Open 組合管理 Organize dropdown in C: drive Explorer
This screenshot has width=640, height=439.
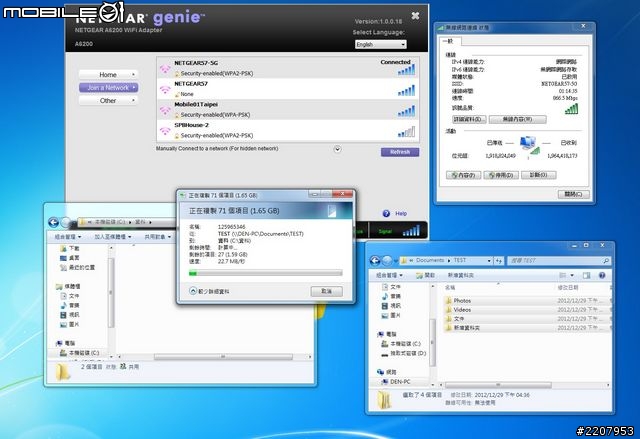[x=68, y=237]
